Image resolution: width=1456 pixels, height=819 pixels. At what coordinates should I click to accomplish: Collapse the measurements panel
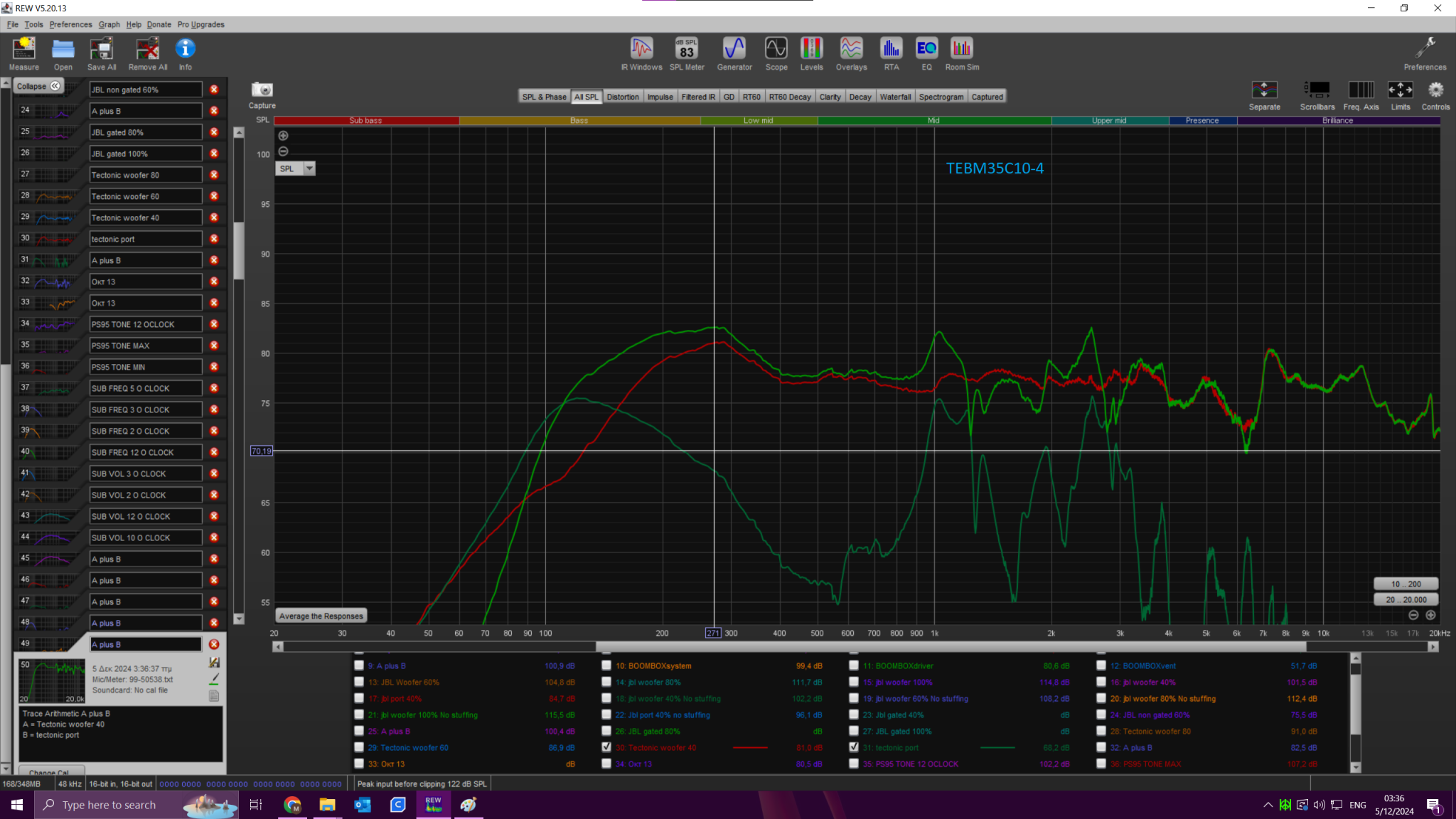coord(38,86)
